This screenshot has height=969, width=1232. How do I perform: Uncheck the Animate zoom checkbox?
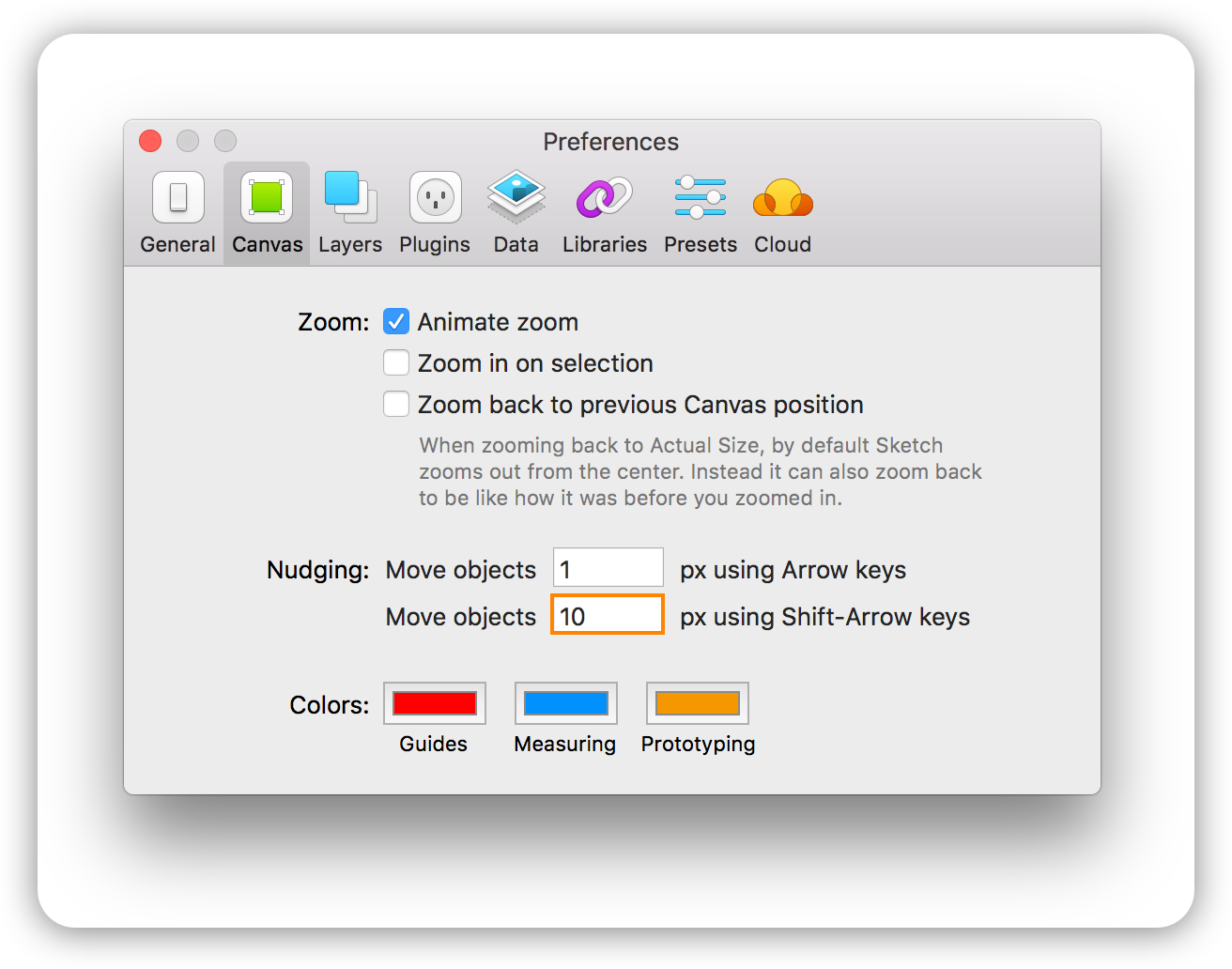[x=396, y=322]
